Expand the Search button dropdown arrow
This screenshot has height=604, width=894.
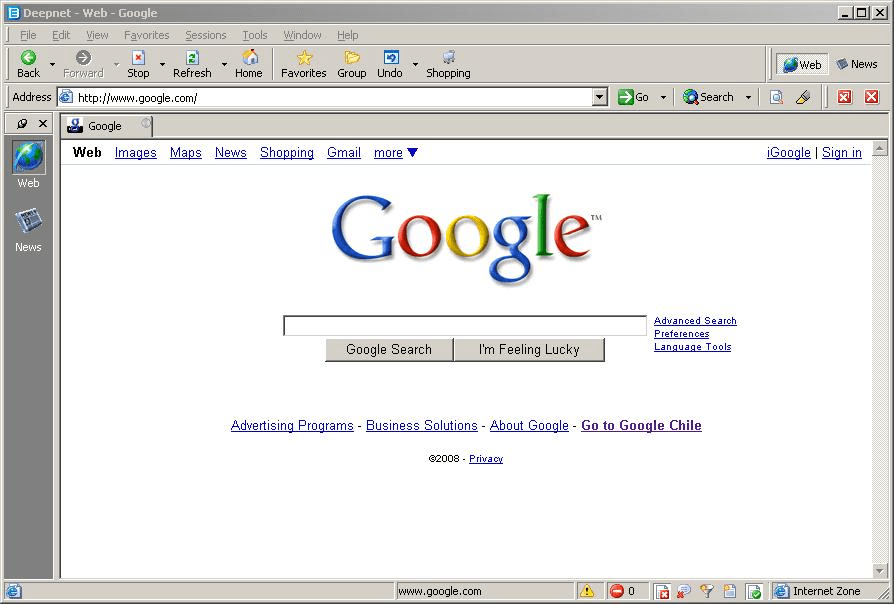point(748,98)
